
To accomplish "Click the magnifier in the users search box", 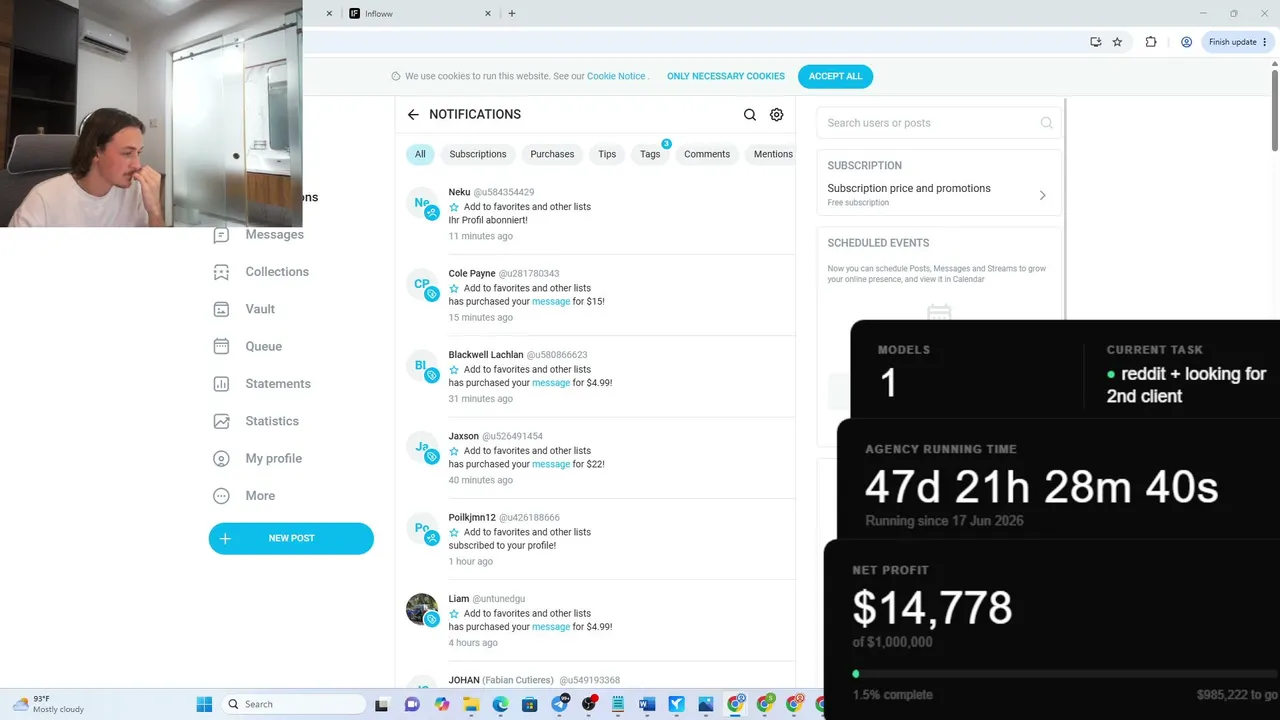I will coord(1046,123).
